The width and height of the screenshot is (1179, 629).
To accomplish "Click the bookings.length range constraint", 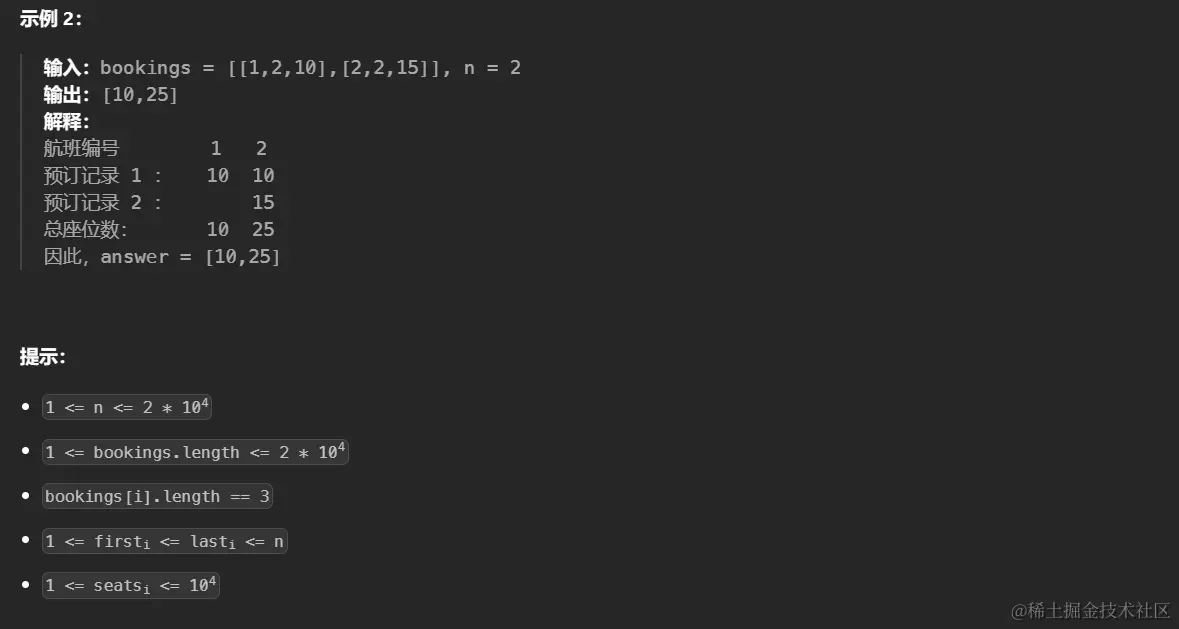I will 195,452.
